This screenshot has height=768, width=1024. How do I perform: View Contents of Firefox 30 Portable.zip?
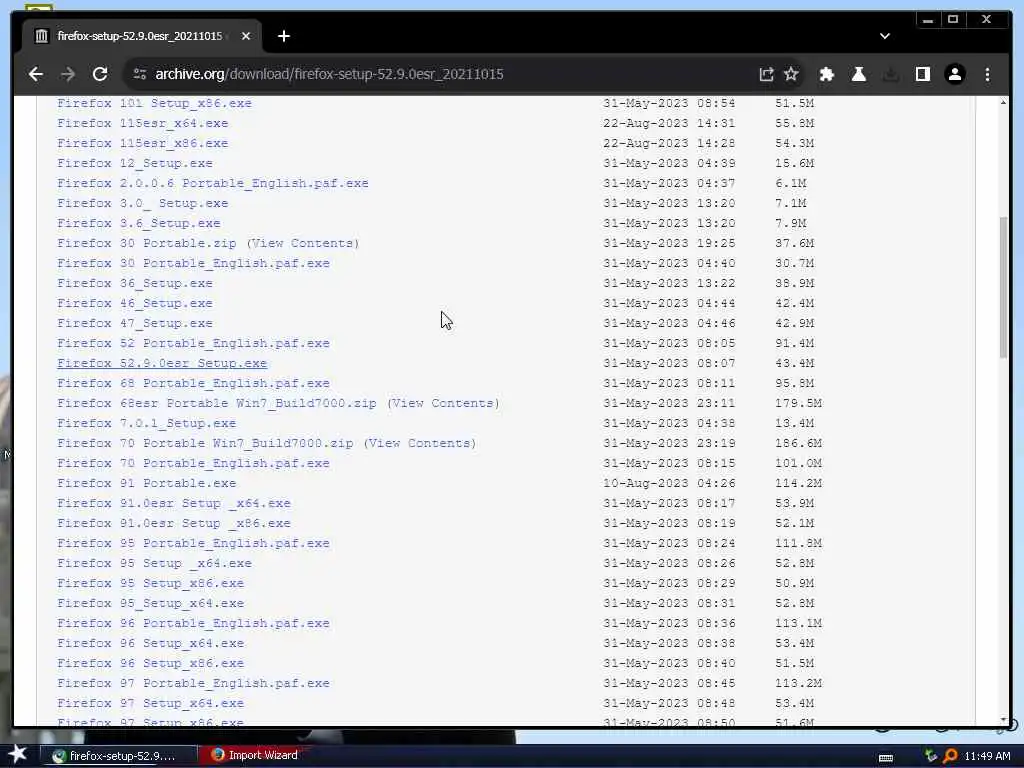[302, 243]
